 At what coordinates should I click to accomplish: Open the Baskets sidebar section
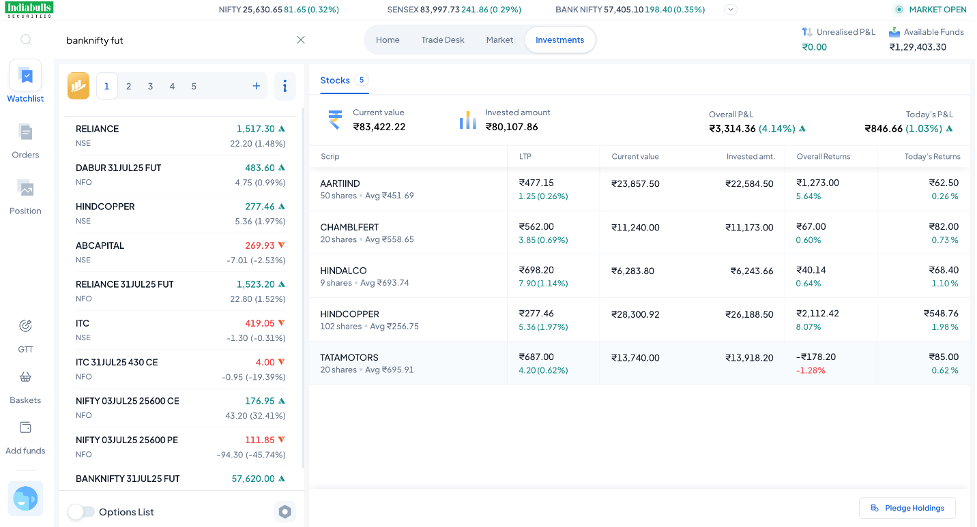pos(26,387)
